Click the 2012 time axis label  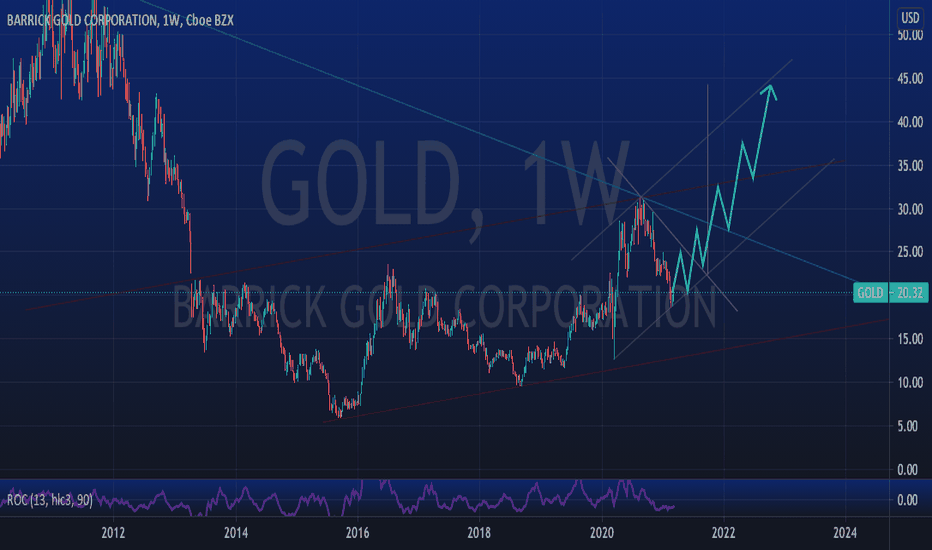[x=113, y=533]
